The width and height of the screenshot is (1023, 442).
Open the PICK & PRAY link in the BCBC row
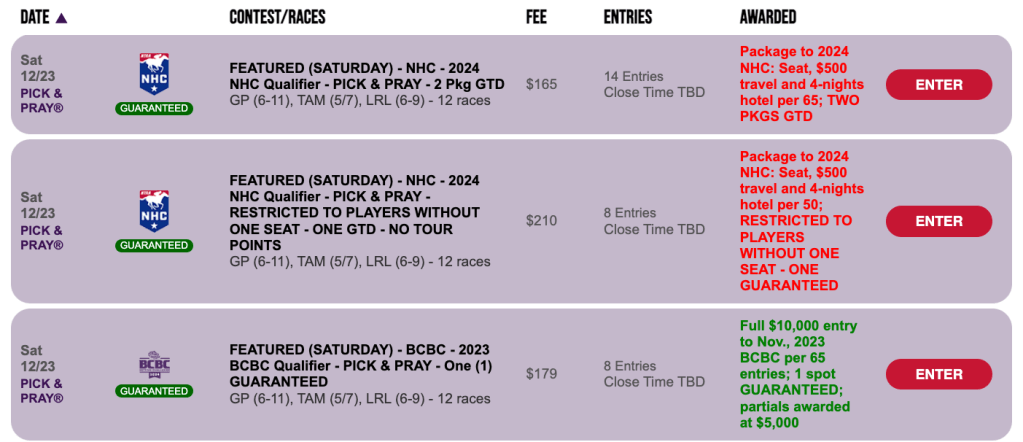[x=42, y=390]
